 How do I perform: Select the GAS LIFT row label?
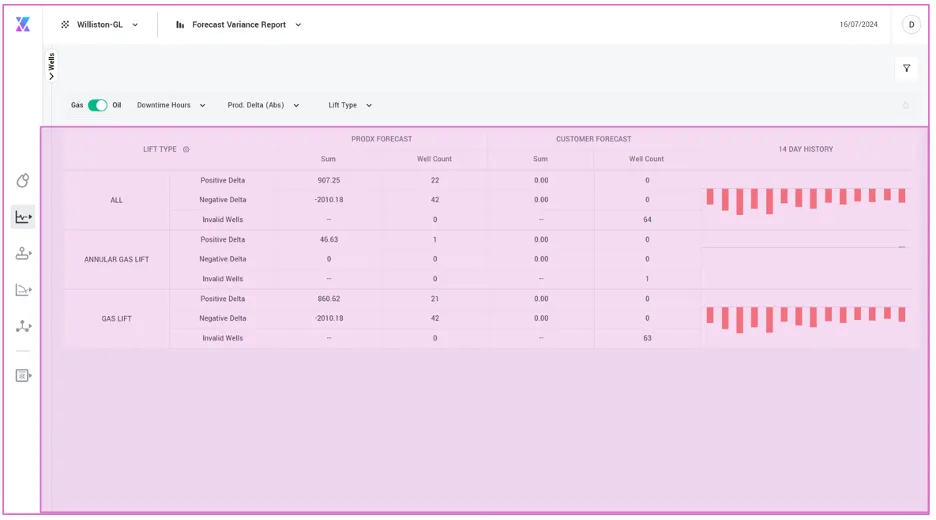click(116, 319)
